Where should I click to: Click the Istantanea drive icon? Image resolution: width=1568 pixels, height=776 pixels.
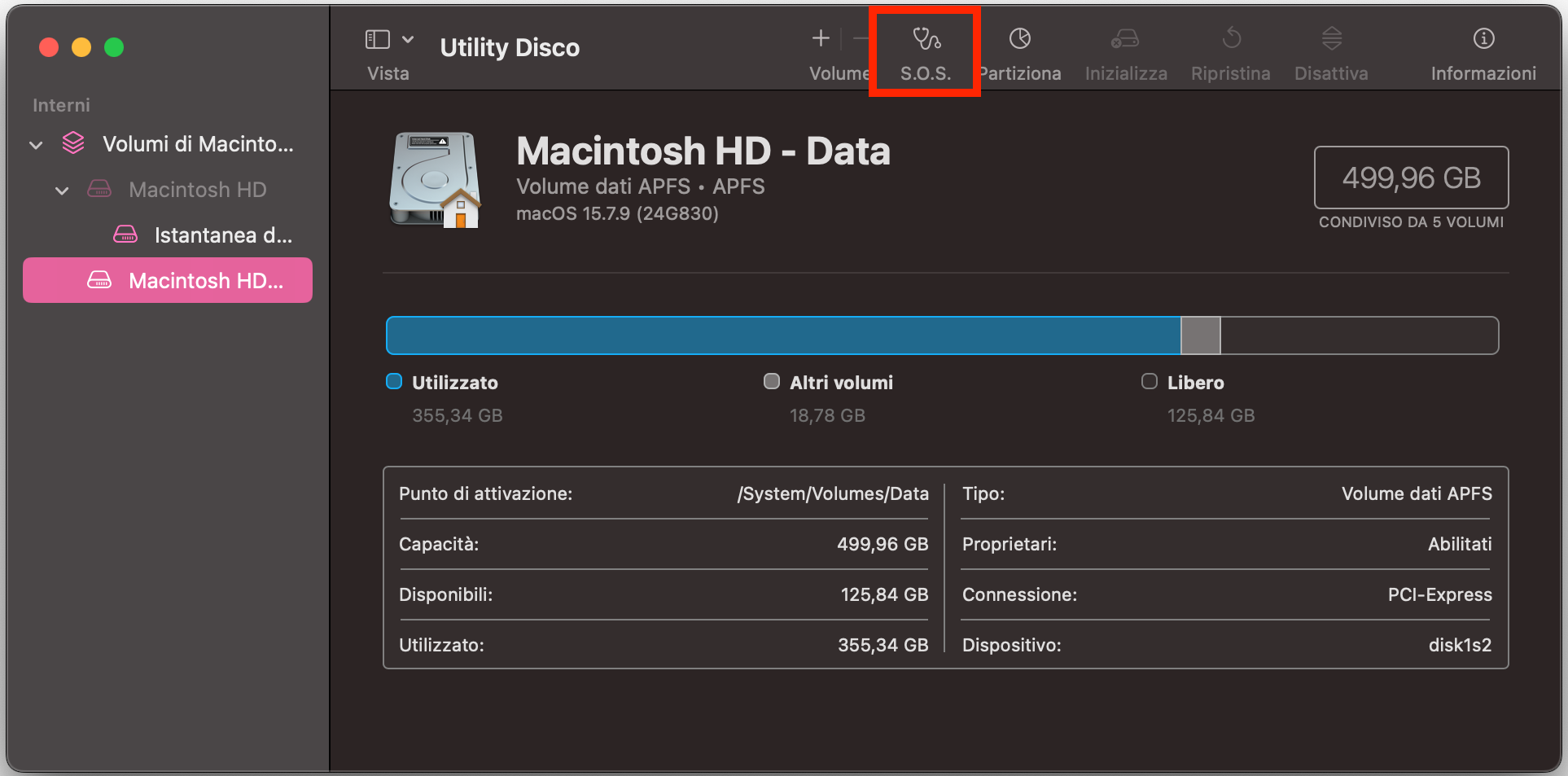point(125,235)
